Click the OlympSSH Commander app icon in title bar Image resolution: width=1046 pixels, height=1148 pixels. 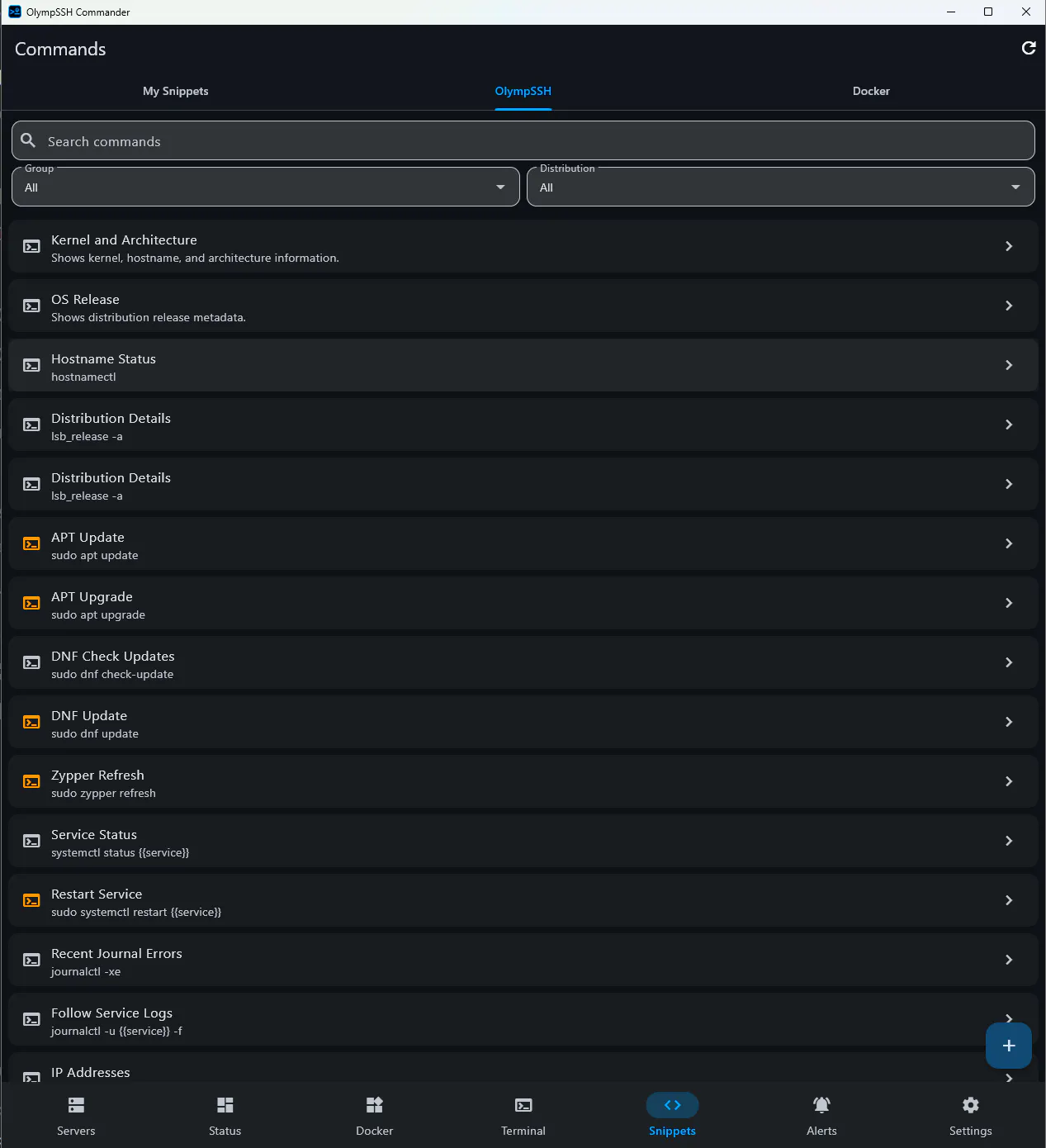coord(14,12)
